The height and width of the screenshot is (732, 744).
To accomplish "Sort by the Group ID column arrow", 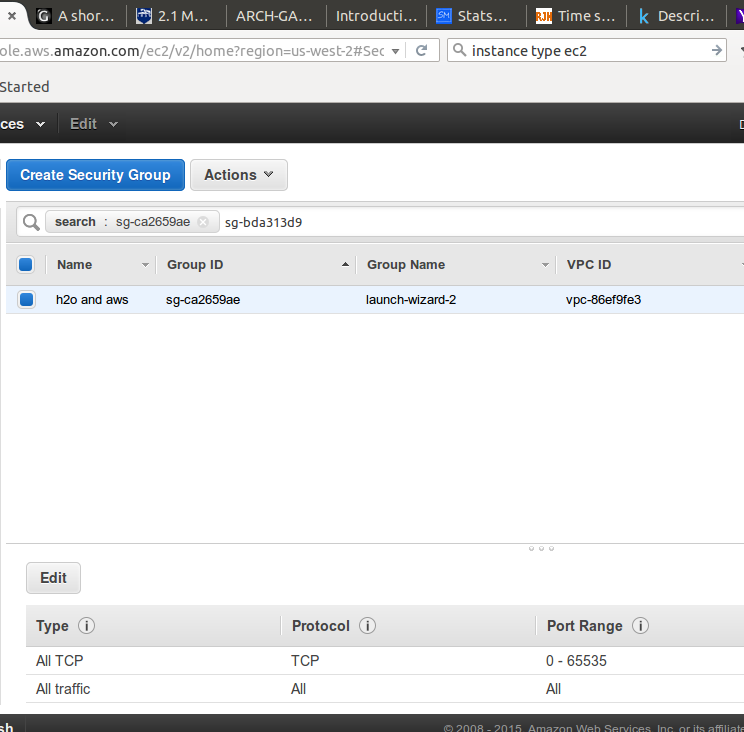I will pos(345,265).
